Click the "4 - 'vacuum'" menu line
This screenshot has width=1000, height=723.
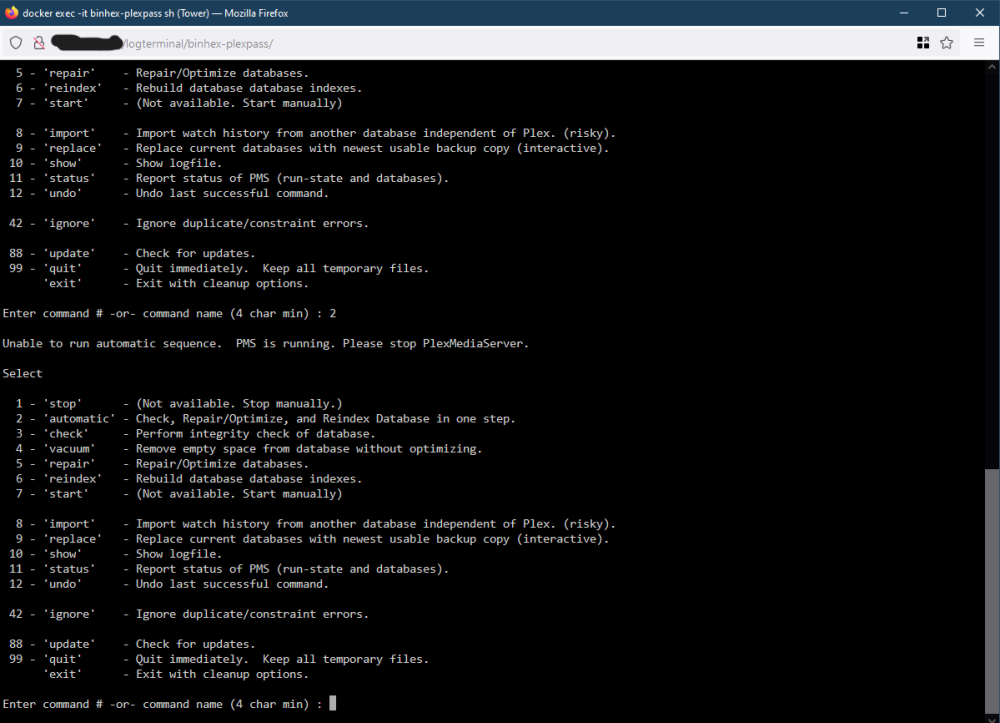pos(249,449)
